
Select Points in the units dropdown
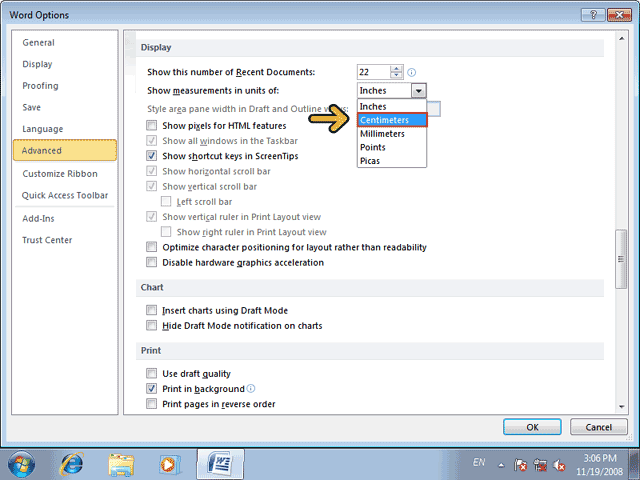[392, 147]
